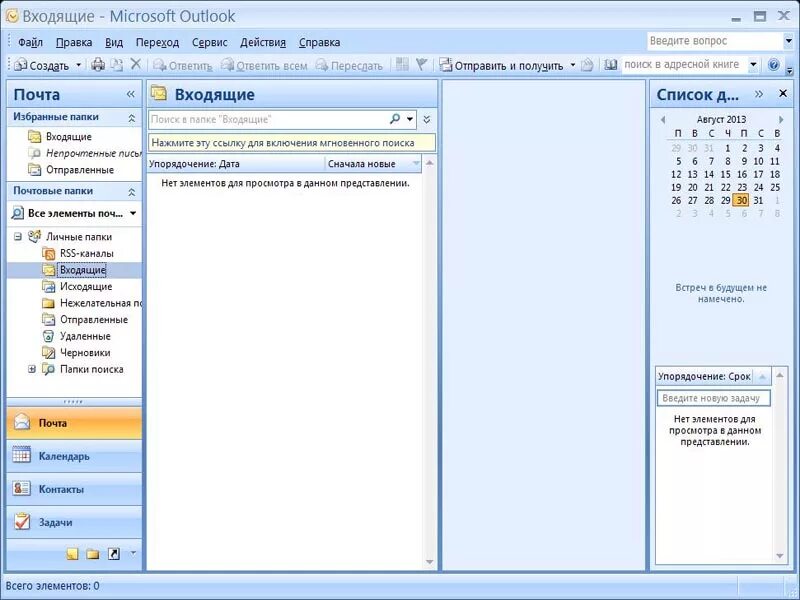Image resolution: width=800 pixels, height=600 pixels.
Task: Open the address book search dropdown arrow
Action: coord(753,65)
